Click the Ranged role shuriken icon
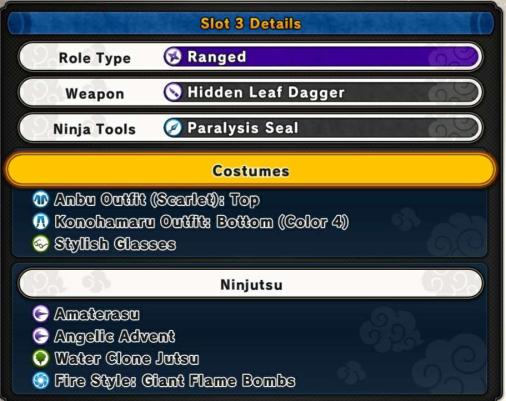Image resolution: width=506 pixels, height=401 pixels. coord(173,57)
